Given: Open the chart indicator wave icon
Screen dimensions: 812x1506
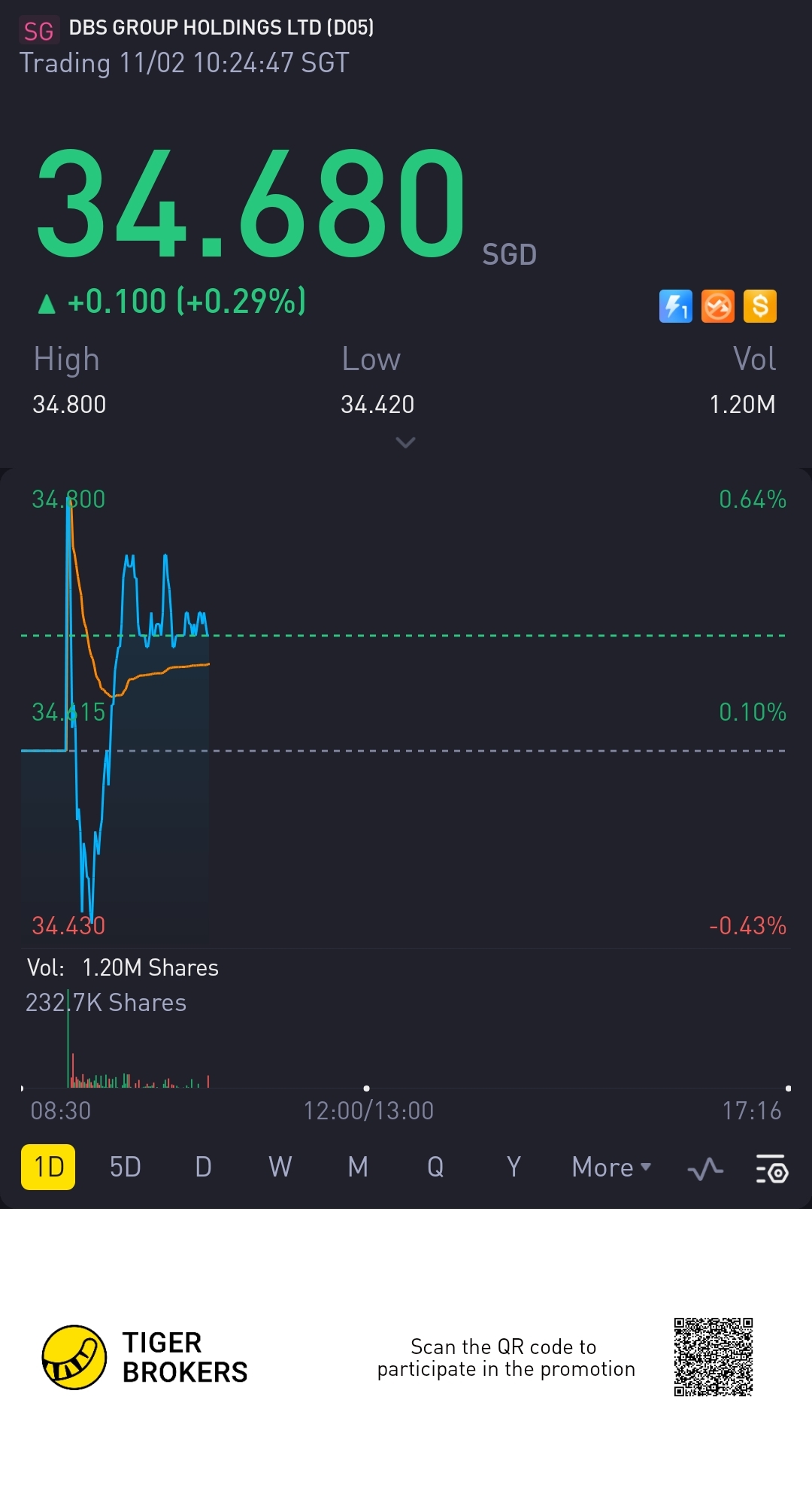Looking at the screenshot, I should click(705, 1168).
